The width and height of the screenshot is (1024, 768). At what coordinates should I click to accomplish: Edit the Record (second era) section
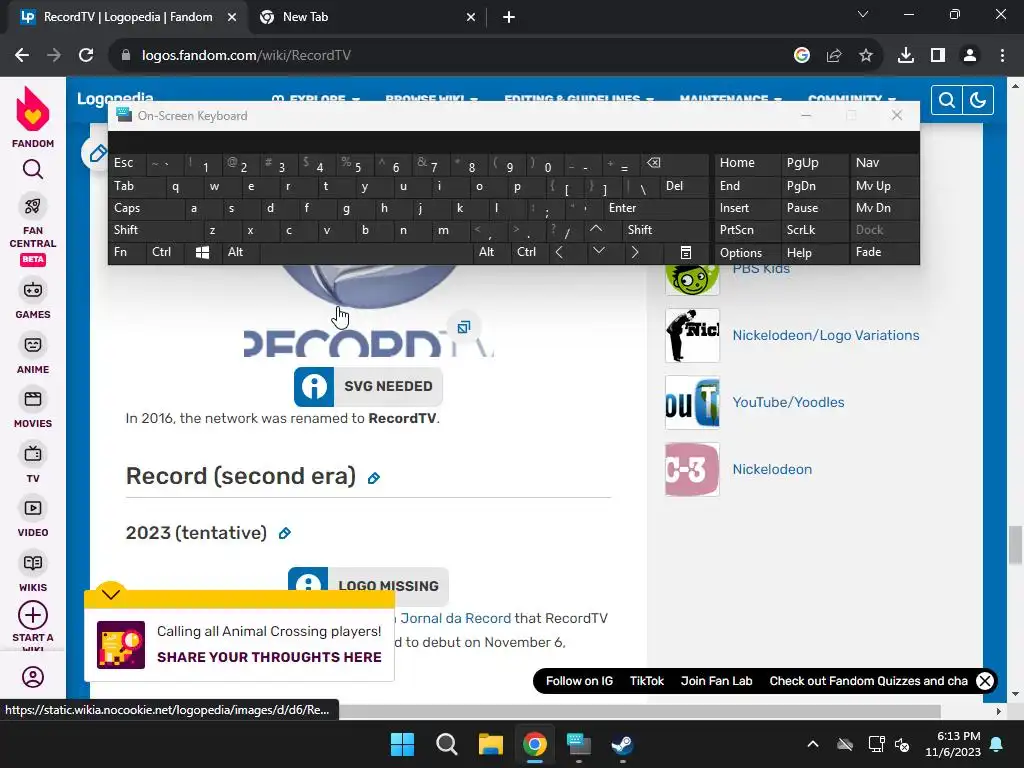click(x=374, y=478)
